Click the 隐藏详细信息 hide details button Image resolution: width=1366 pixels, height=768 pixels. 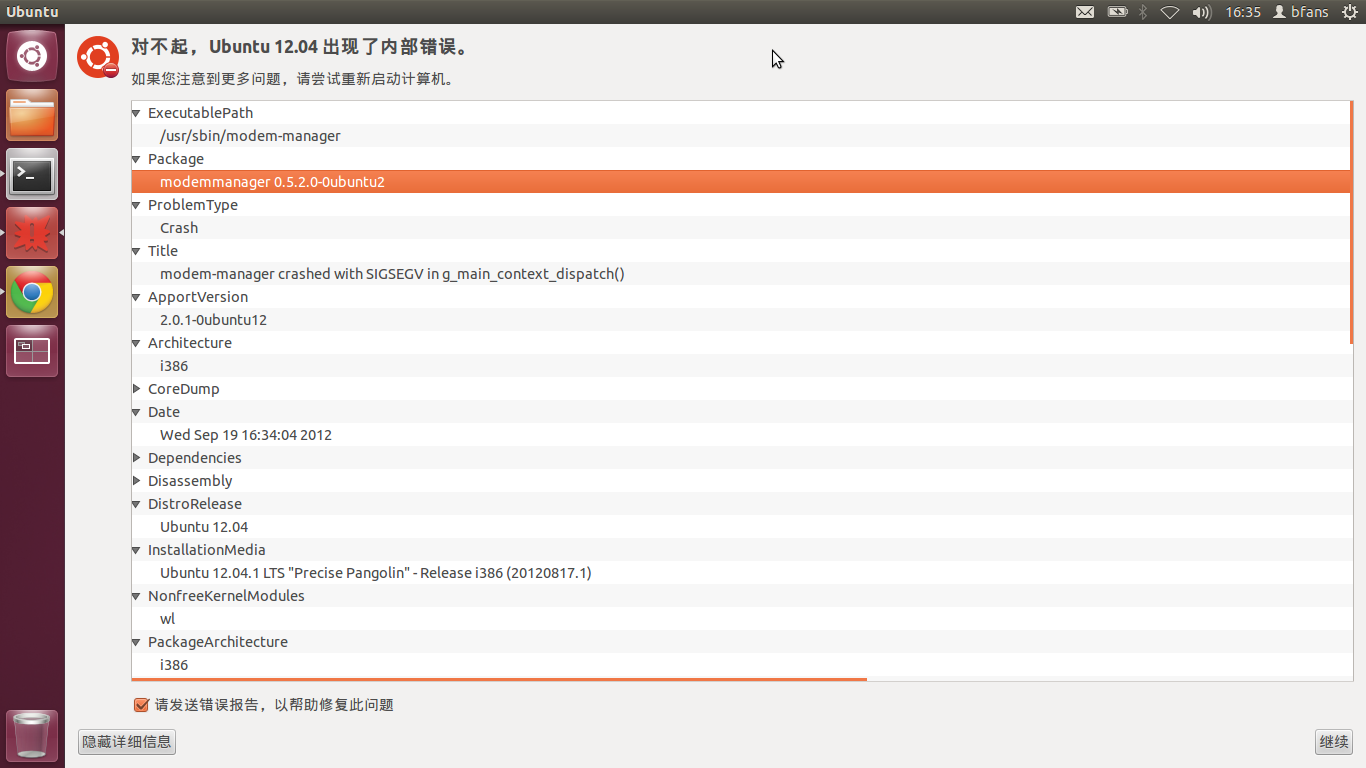pyautogui.click(x=127, y=742)
